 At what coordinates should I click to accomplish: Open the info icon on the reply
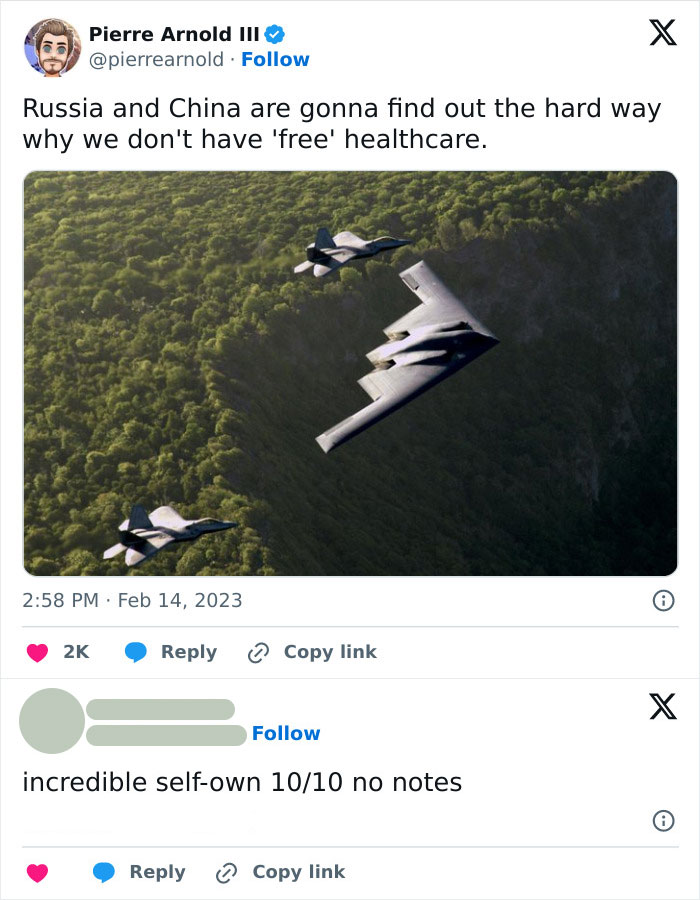662,818
